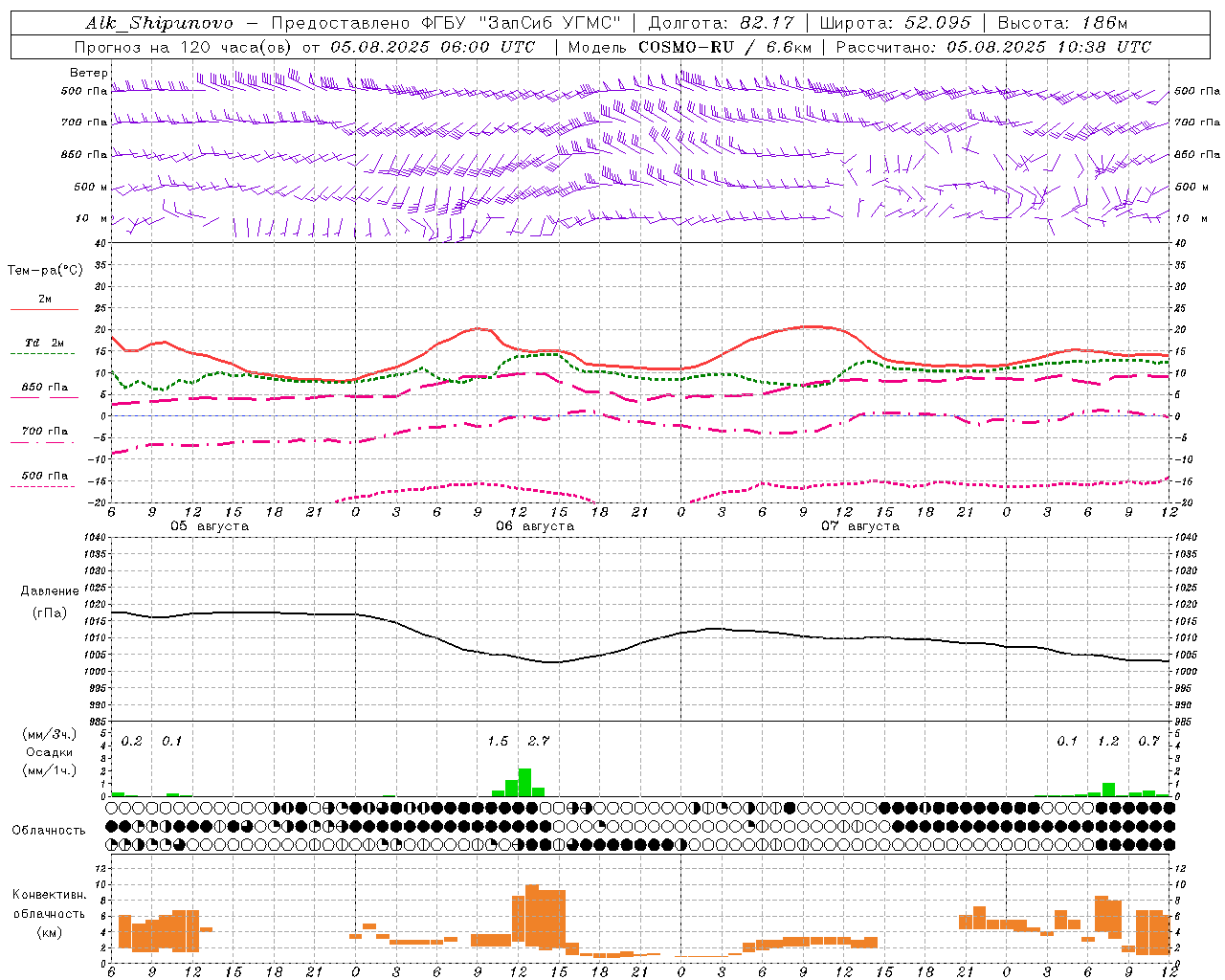Click the 'Конвективн.' convective cloud label

pos(50,895)
